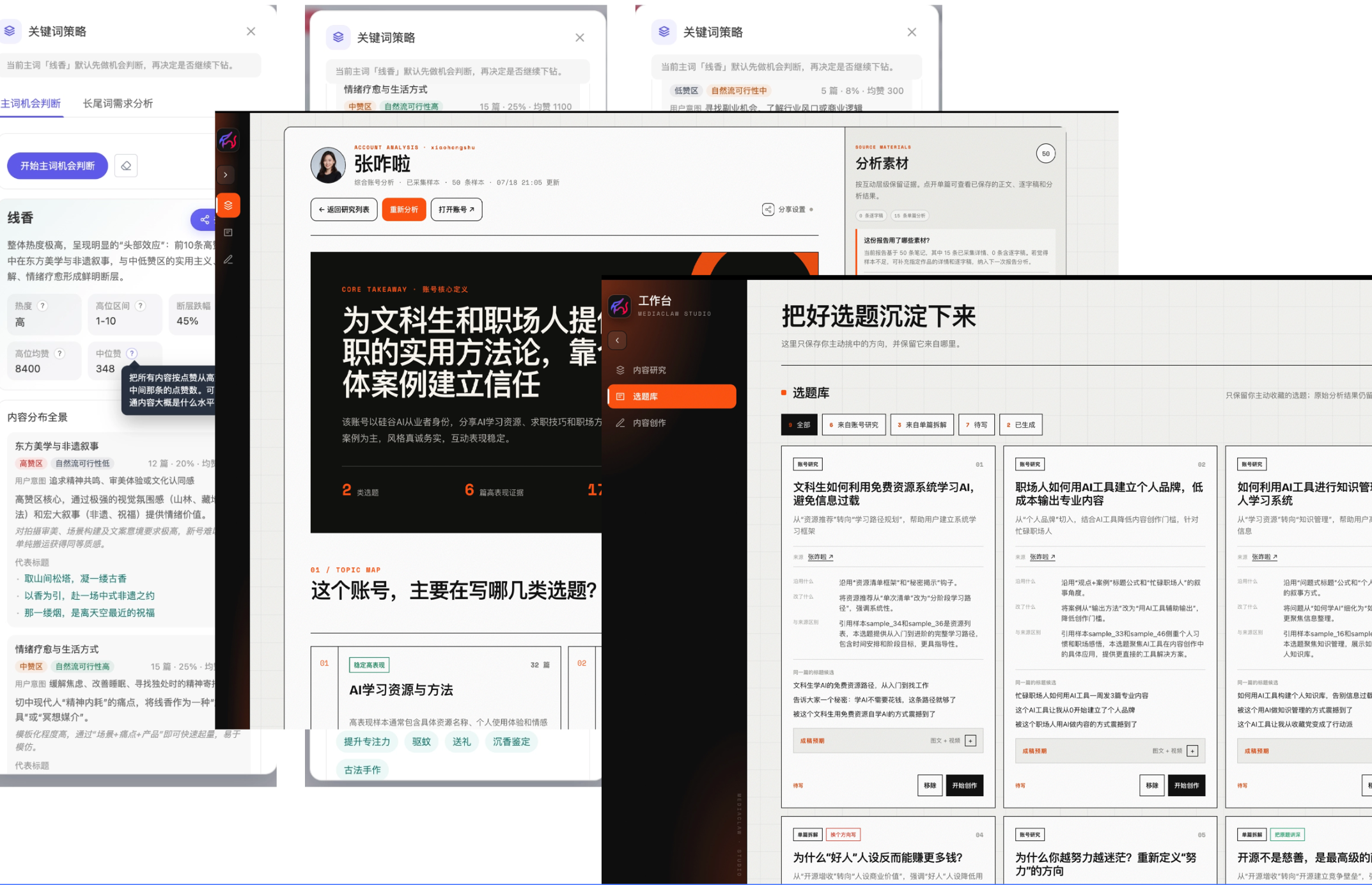
Task: Click title 那一缕烟，是离天空最近的祝福
Action: (90, 613)
